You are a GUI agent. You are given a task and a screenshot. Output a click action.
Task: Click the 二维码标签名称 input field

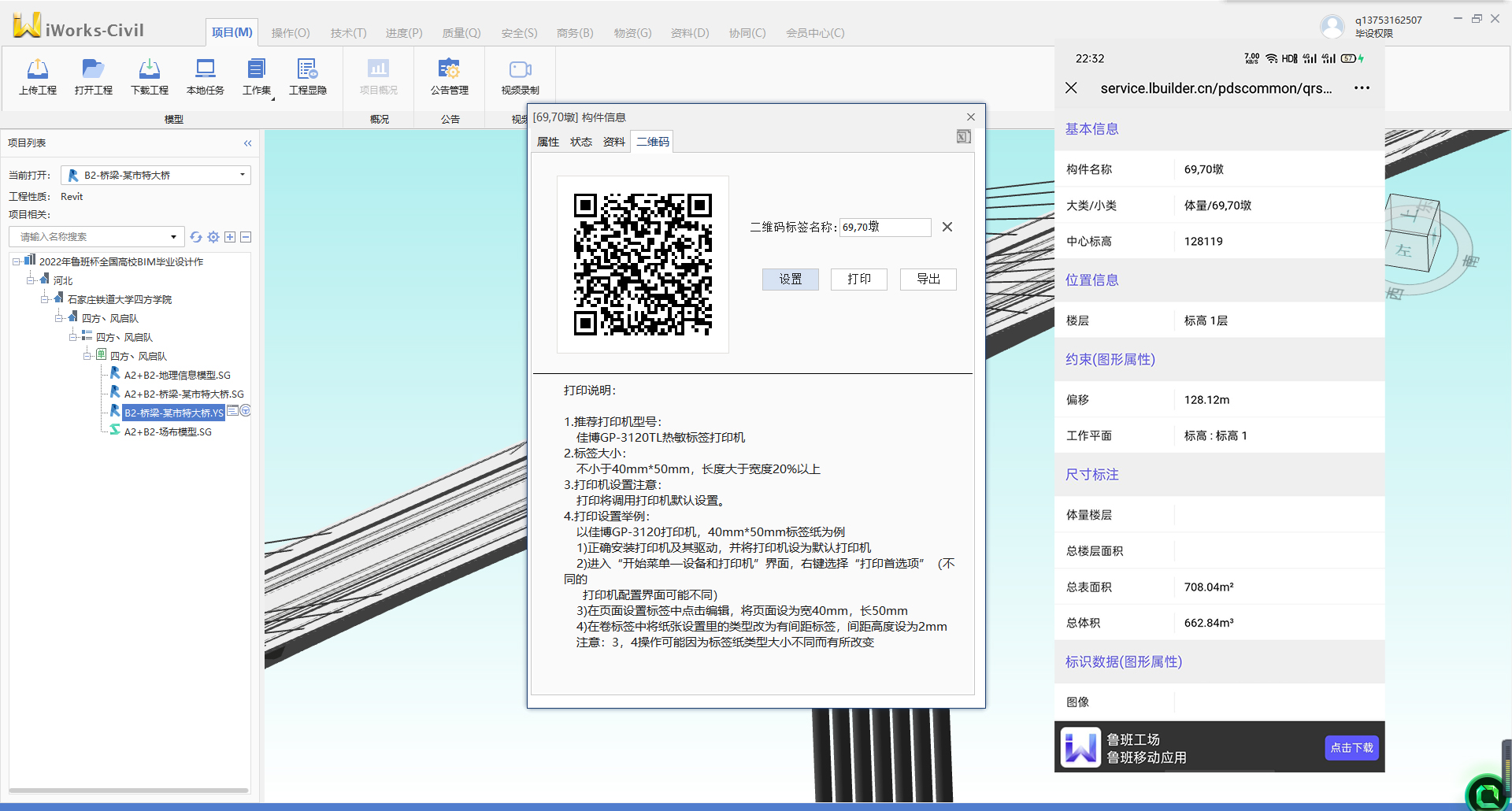coord(885,227)
